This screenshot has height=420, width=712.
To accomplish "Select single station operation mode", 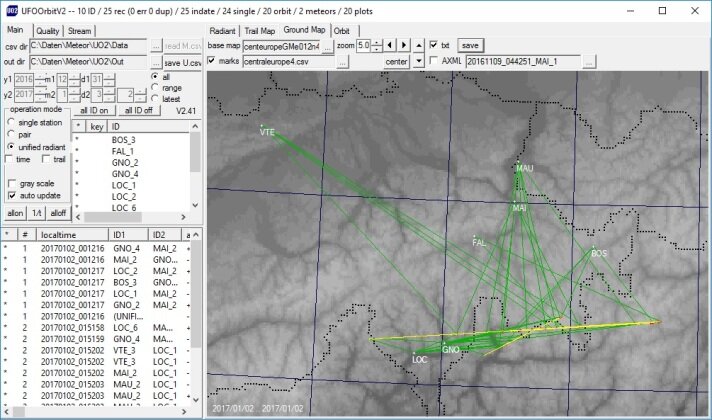I will click(13, 122).
